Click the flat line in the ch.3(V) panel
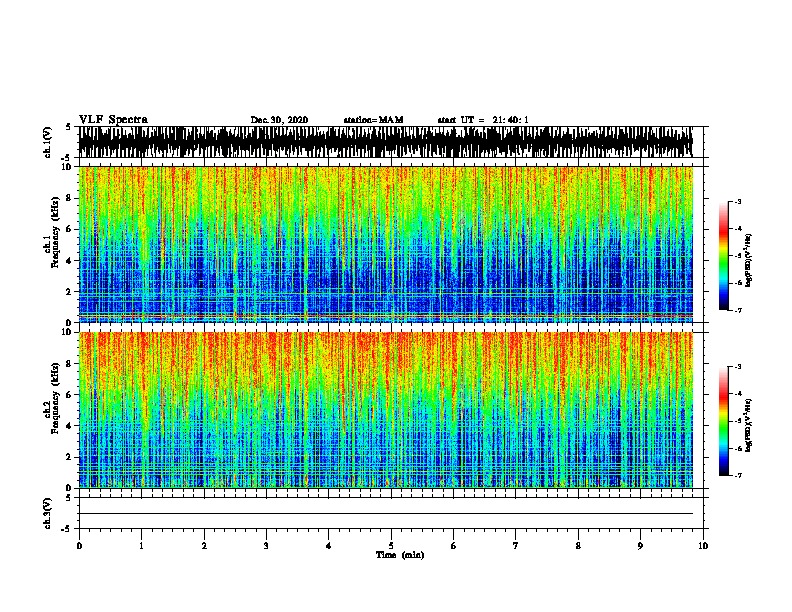This screenshot has width=792, height=612. (386, 514)
